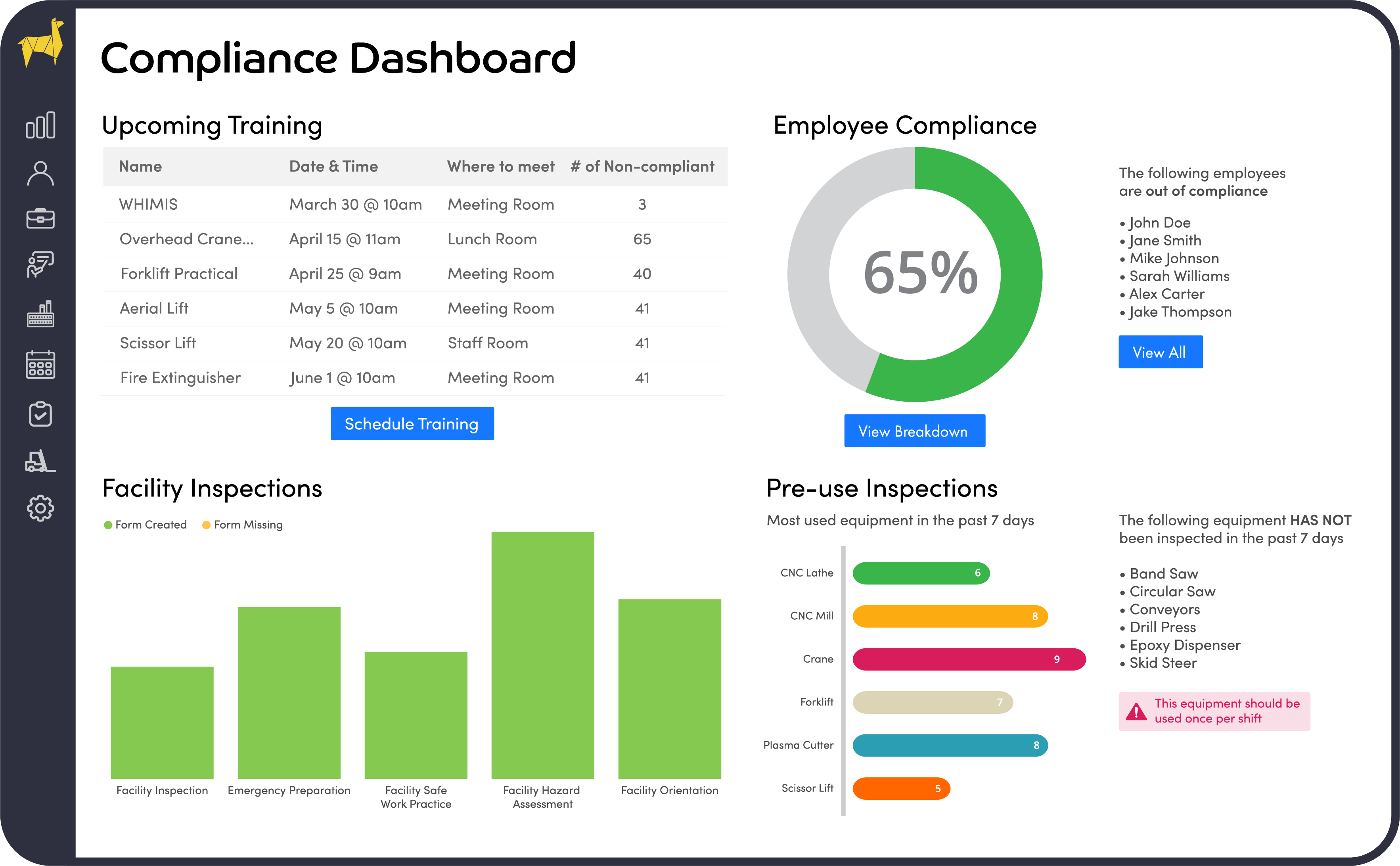Click the 65% compliance donut chart
Viewport: 1400px width, 866px height.
pos(914,274)
